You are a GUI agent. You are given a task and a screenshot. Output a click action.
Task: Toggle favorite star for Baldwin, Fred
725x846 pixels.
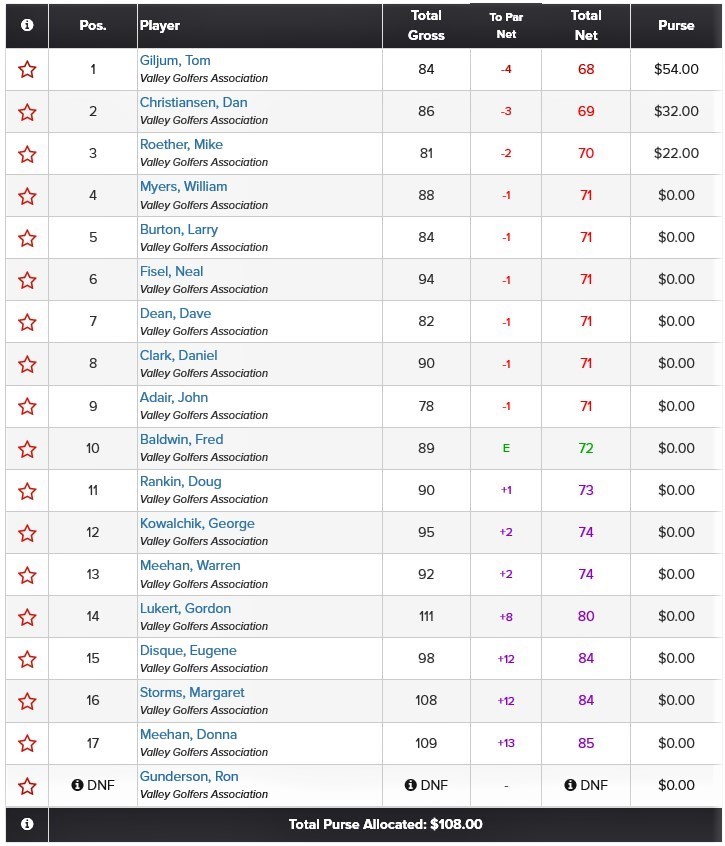(x=27, y=449)
